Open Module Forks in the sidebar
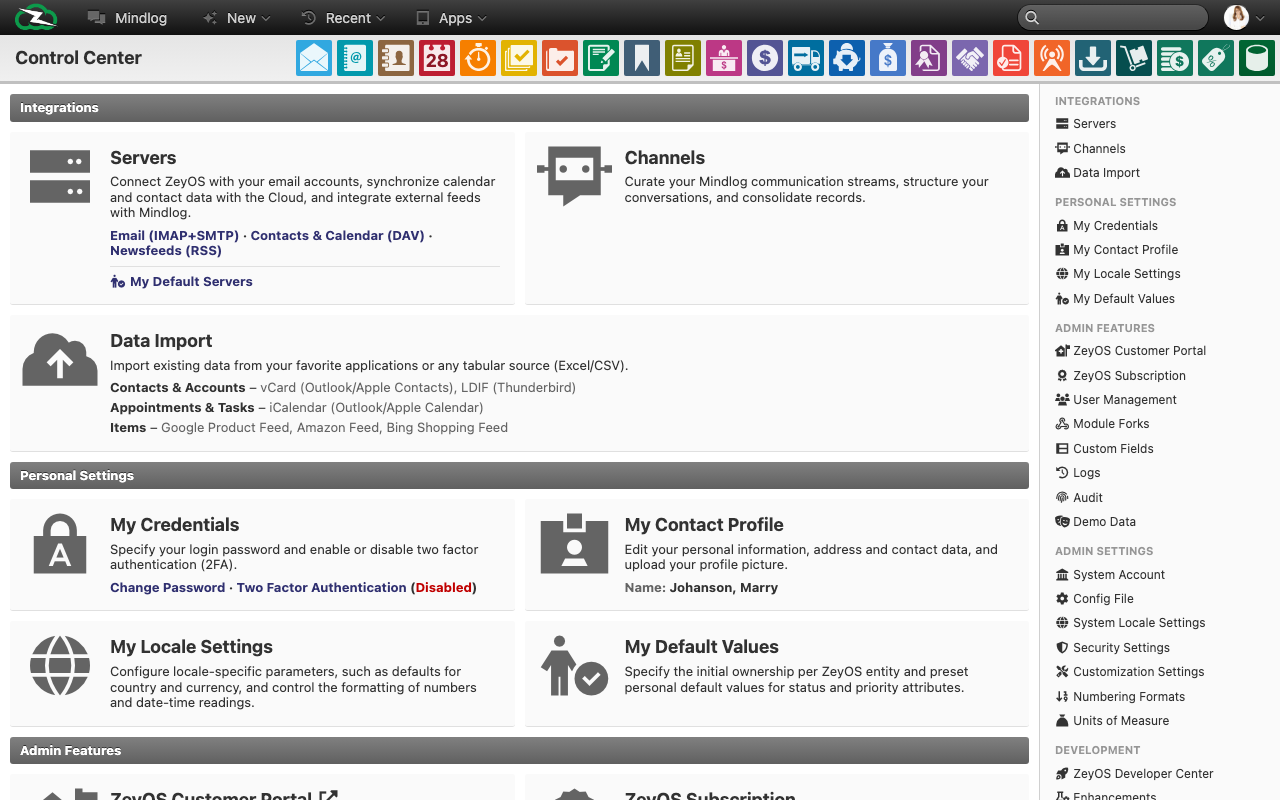The image size is (1280, 800). tap(1102, 424)
